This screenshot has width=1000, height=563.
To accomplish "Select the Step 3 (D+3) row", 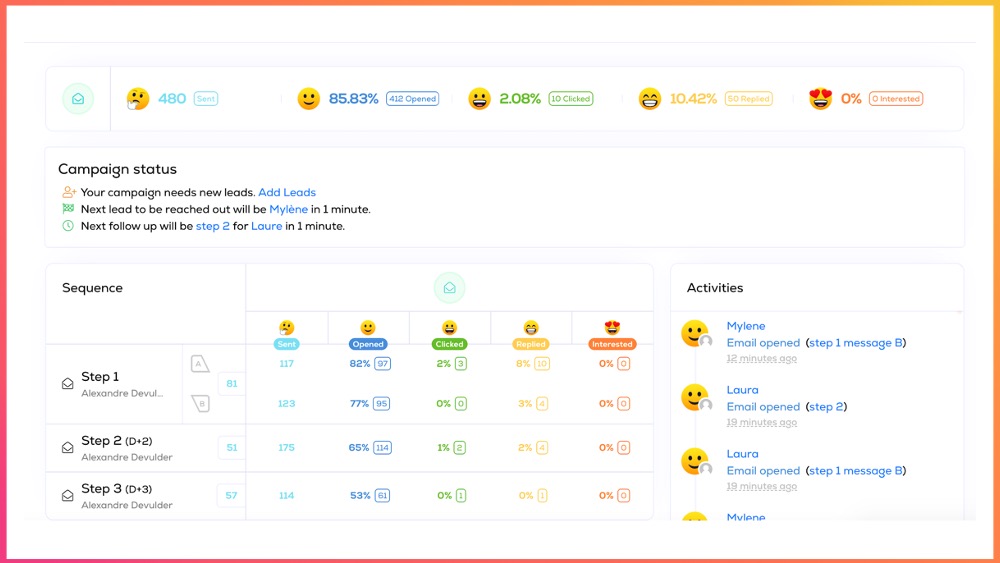I will tap(349, 496).
